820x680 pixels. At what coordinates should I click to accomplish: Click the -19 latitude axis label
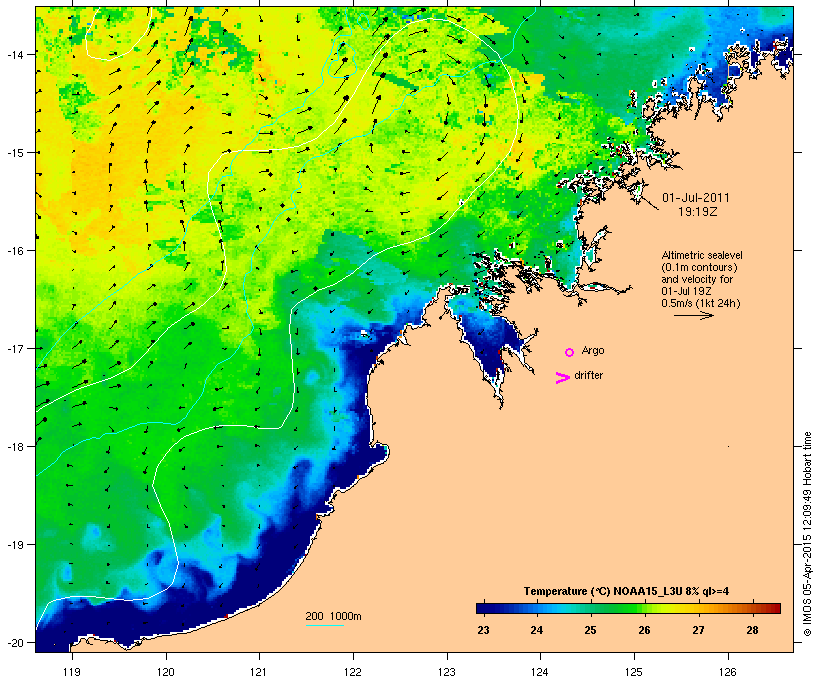(15, 545)
